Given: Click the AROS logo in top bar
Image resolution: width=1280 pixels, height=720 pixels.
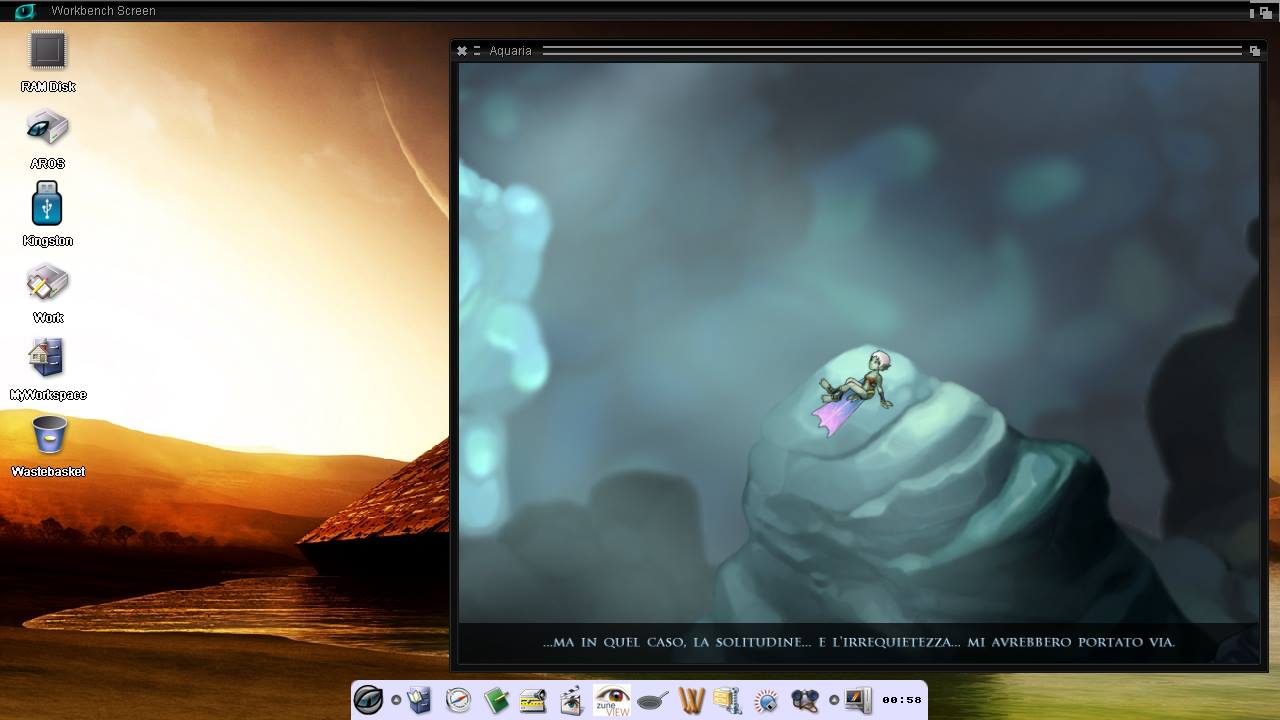Looking at the screenshot, I should [x=24, y=11].
